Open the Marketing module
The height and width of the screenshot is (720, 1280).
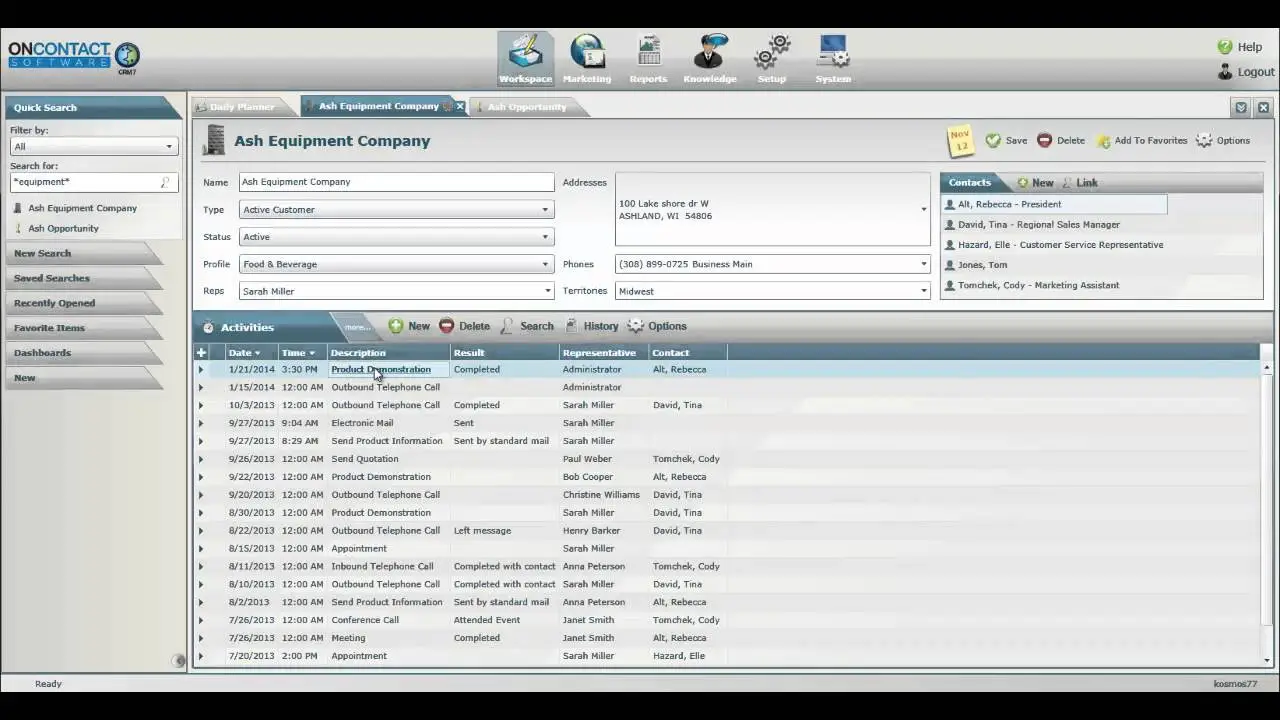coord(587,58)
